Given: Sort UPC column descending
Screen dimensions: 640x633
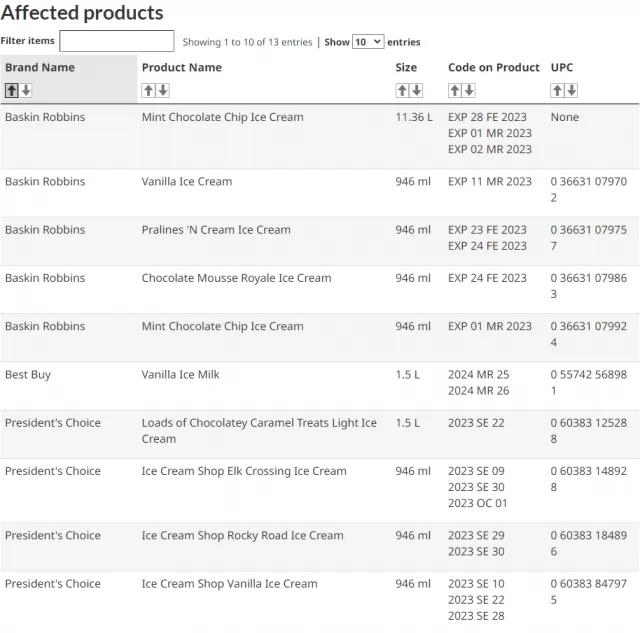Looking at the screenshot, I should (x=572, y=90).
